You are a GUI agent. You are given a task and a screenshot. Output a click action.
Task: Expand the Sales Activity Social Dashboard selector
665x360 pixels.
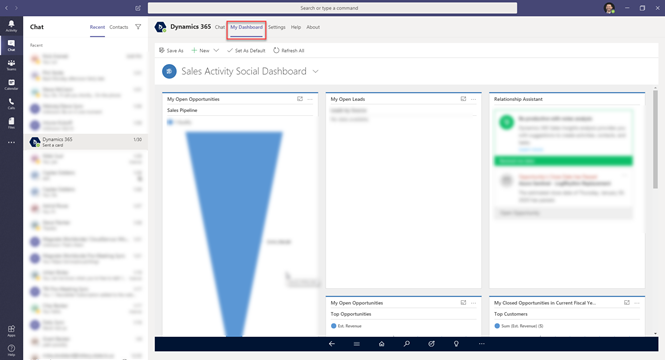pyautogui.click(x=315, y=71)
